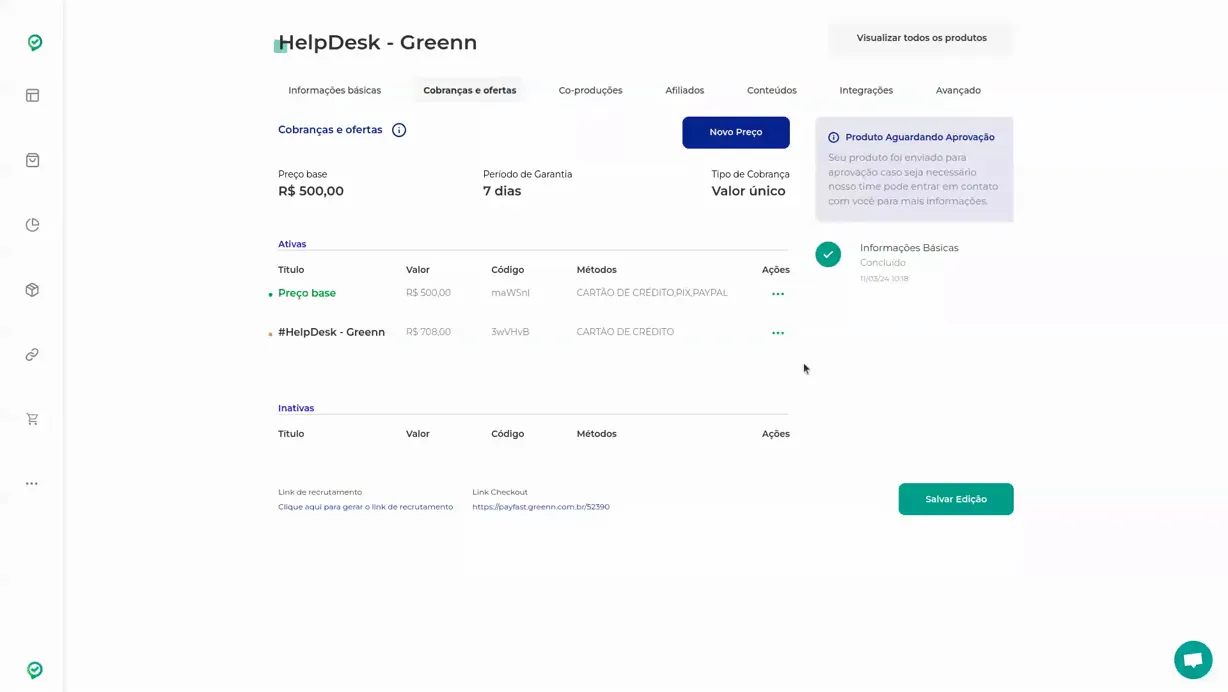This screenshot has height=692, width=1228.
Task: Open the chat support bubble
Action: [x=1193, y=660]
